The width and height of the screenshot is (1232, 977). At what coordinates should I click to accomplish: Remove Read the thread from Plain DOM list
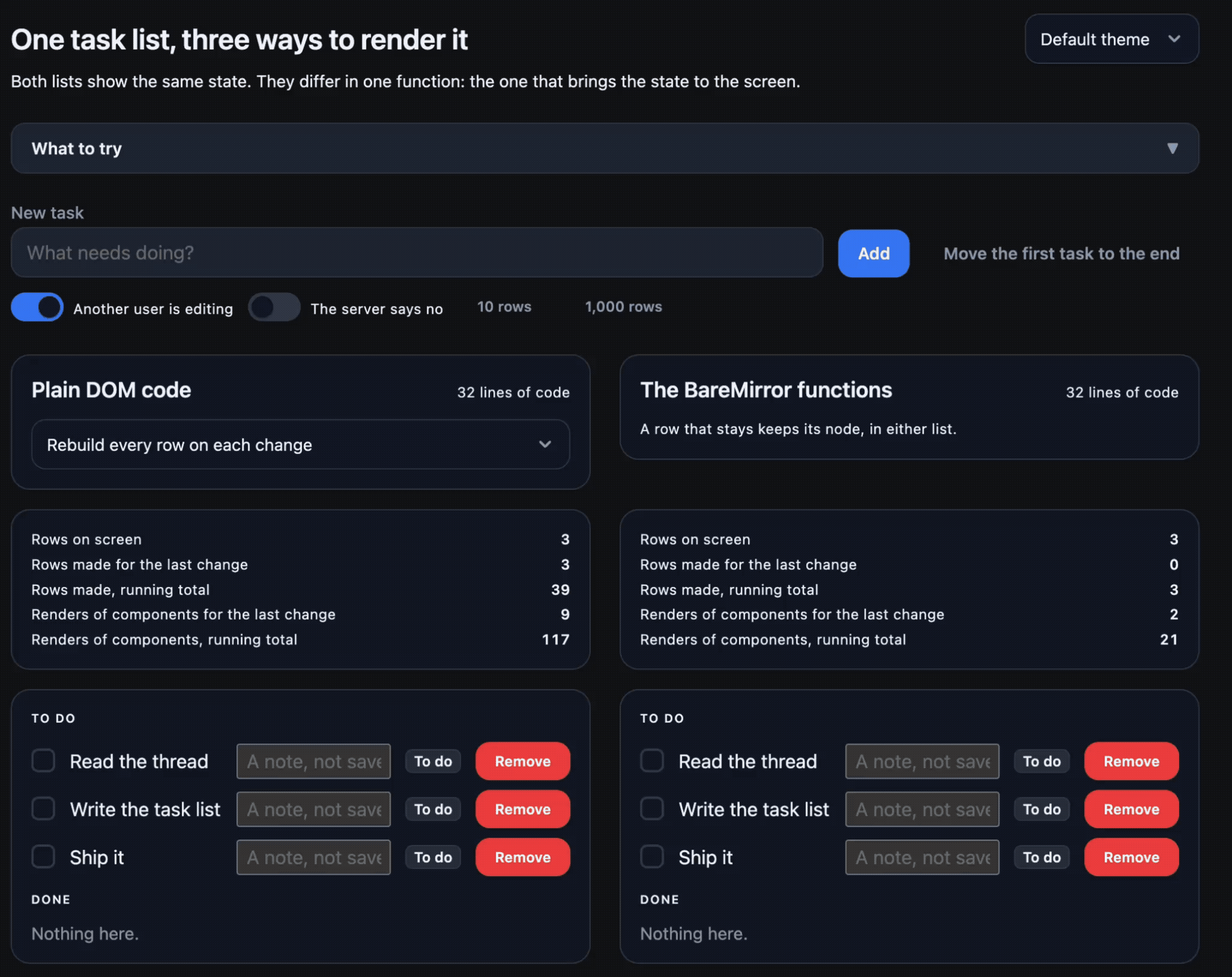click(x=522, y=761)
